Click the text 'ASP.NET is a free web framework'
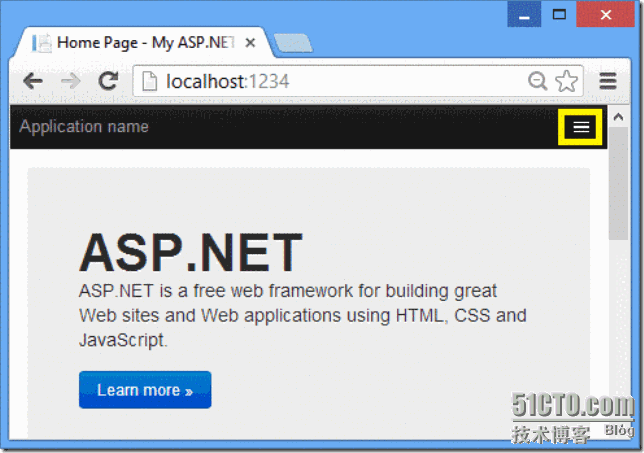Image resolution: width=644 pixels, height=453 pixels. click(216, 291)
